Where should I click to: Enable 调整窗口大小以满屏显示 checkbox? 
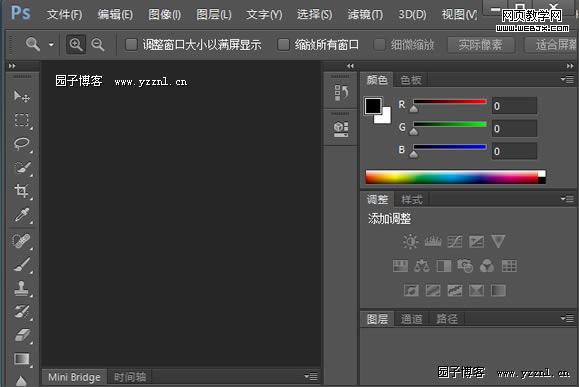pos(131,45)
